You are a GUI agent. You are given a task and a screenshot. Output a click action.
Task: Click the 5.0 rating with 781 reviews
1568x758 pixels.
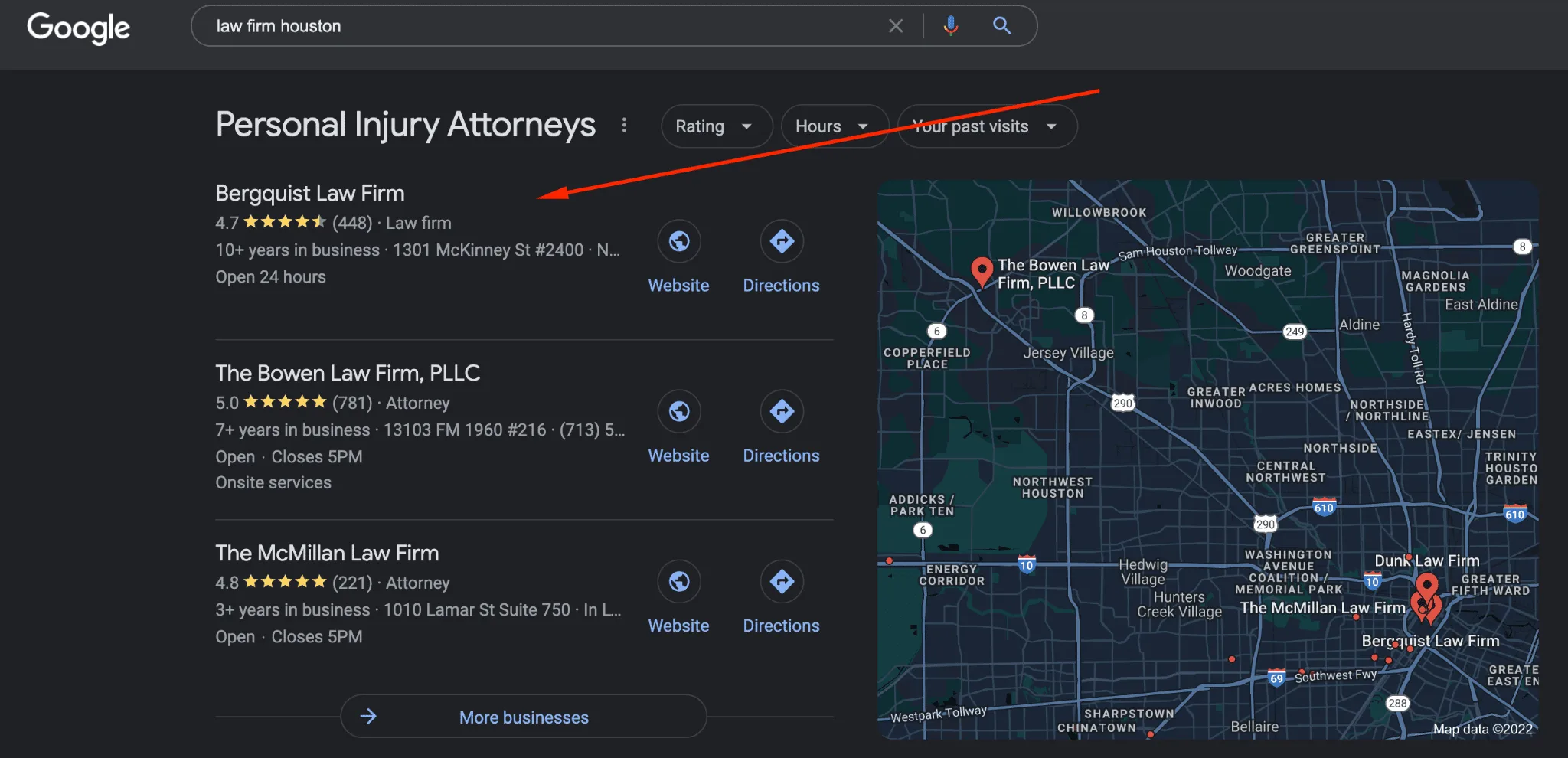[x=294, y=403]
